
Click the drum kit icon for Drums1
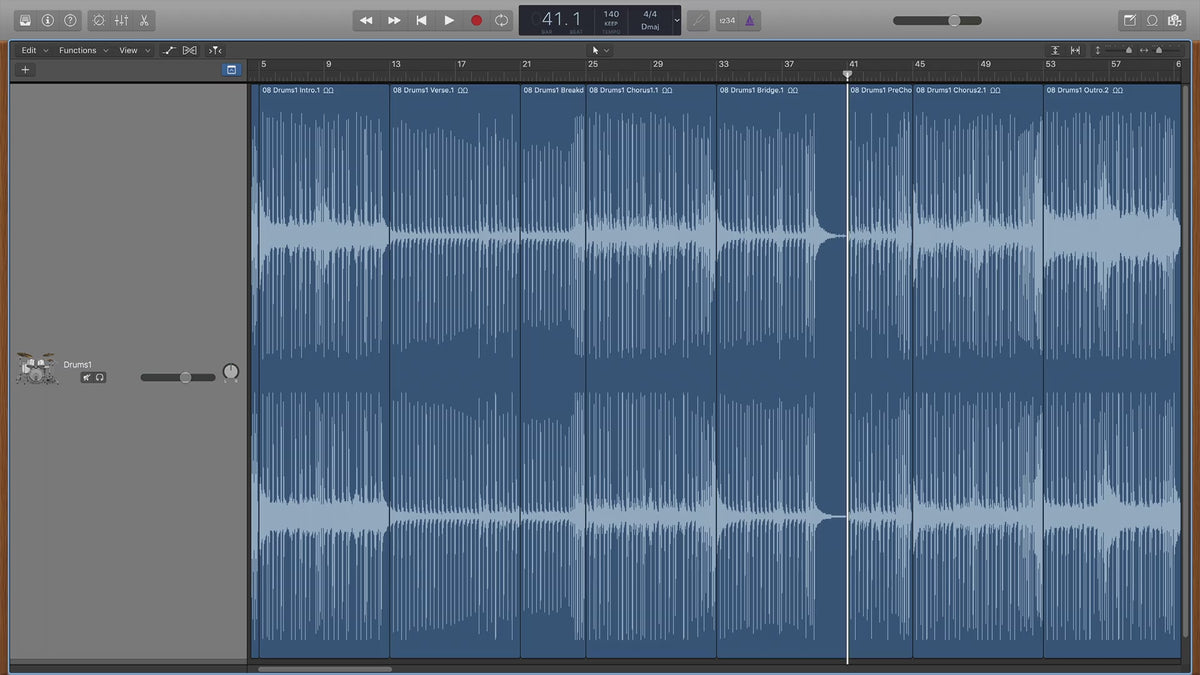[36, 369]
